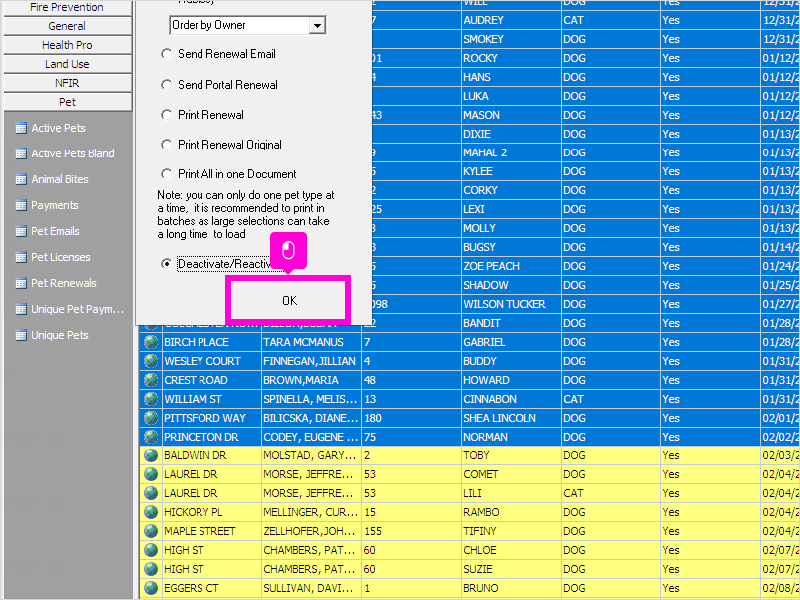Click the RAMBO pet name cell
This screenshot has height=600, width=800.
click(x=511, y=512)
